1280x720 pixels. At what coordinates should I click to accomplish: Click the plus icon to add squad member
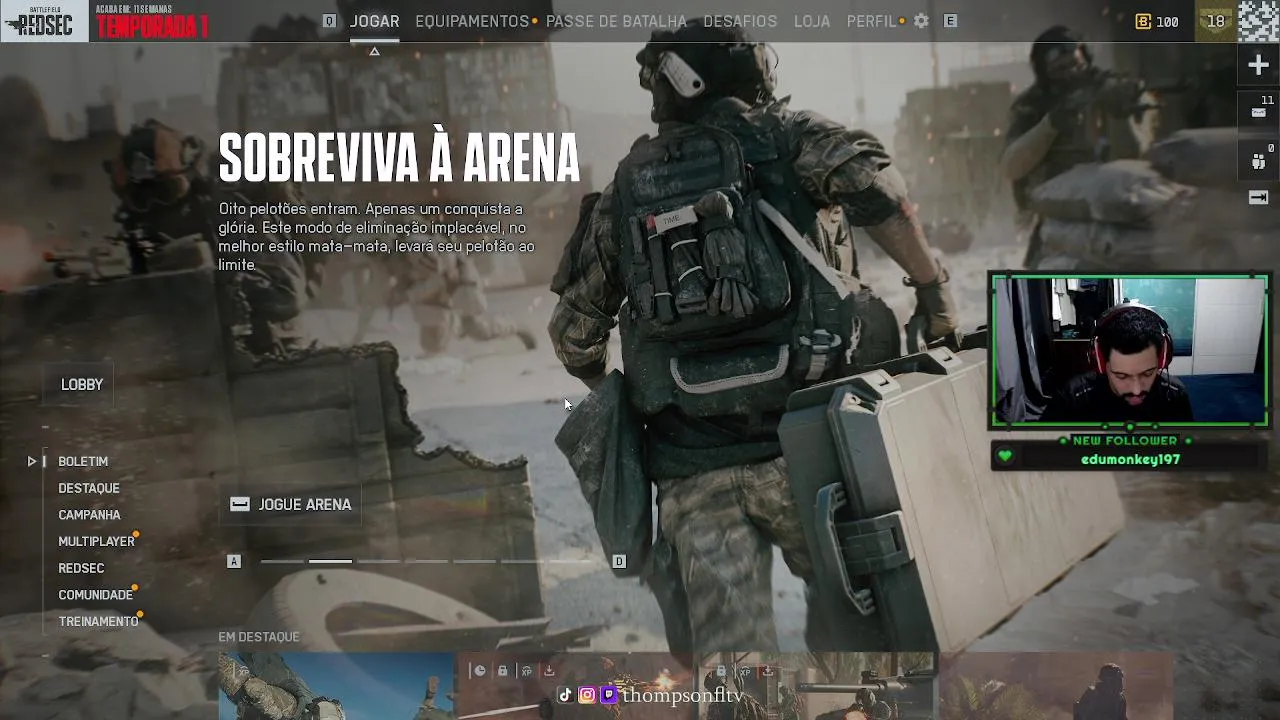coord(1259,66)
